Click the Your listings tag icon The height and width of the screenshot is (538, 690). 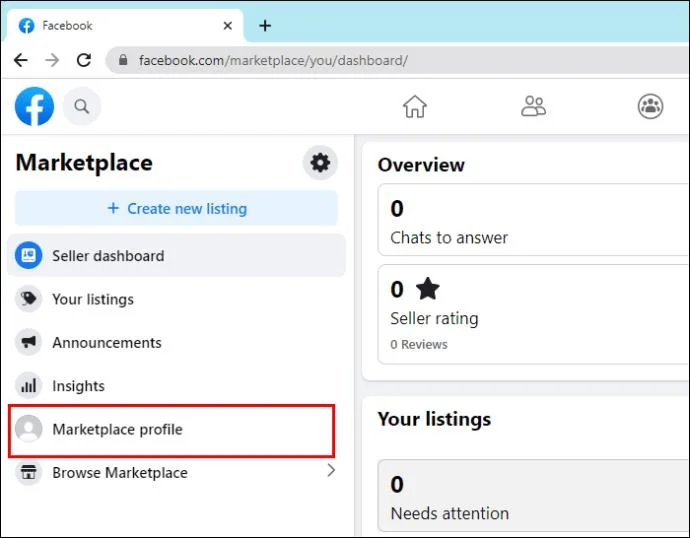tap(29, 299)
